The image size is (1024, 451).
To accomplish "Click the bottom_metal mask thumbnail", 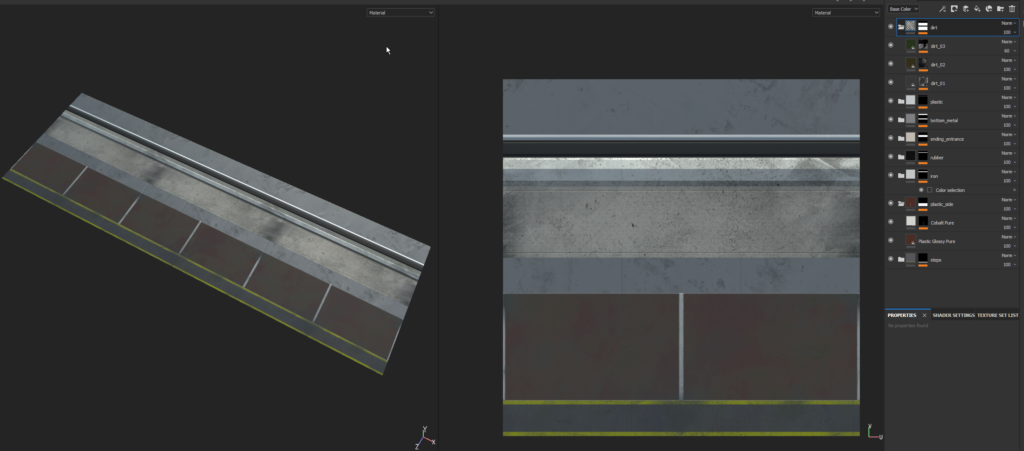I will point(923,119).
